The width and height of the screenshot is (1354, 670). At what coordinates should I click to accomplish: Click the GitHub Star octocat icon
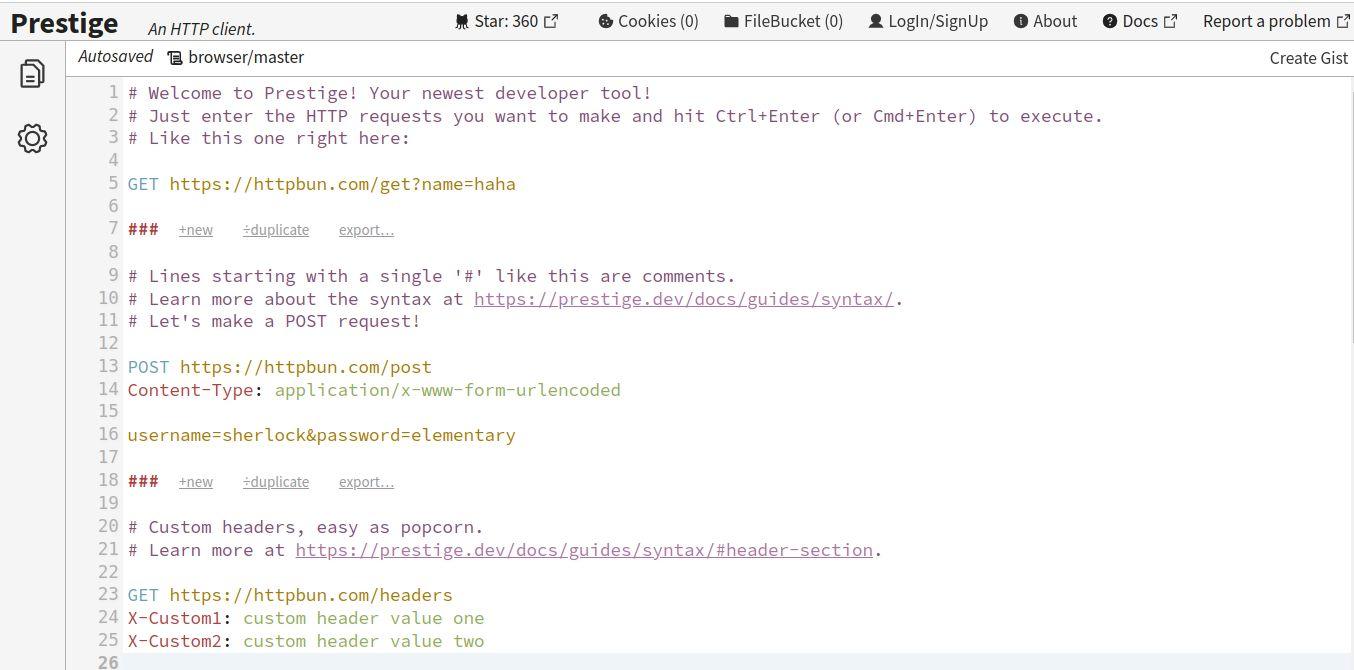tap(461, 21)
